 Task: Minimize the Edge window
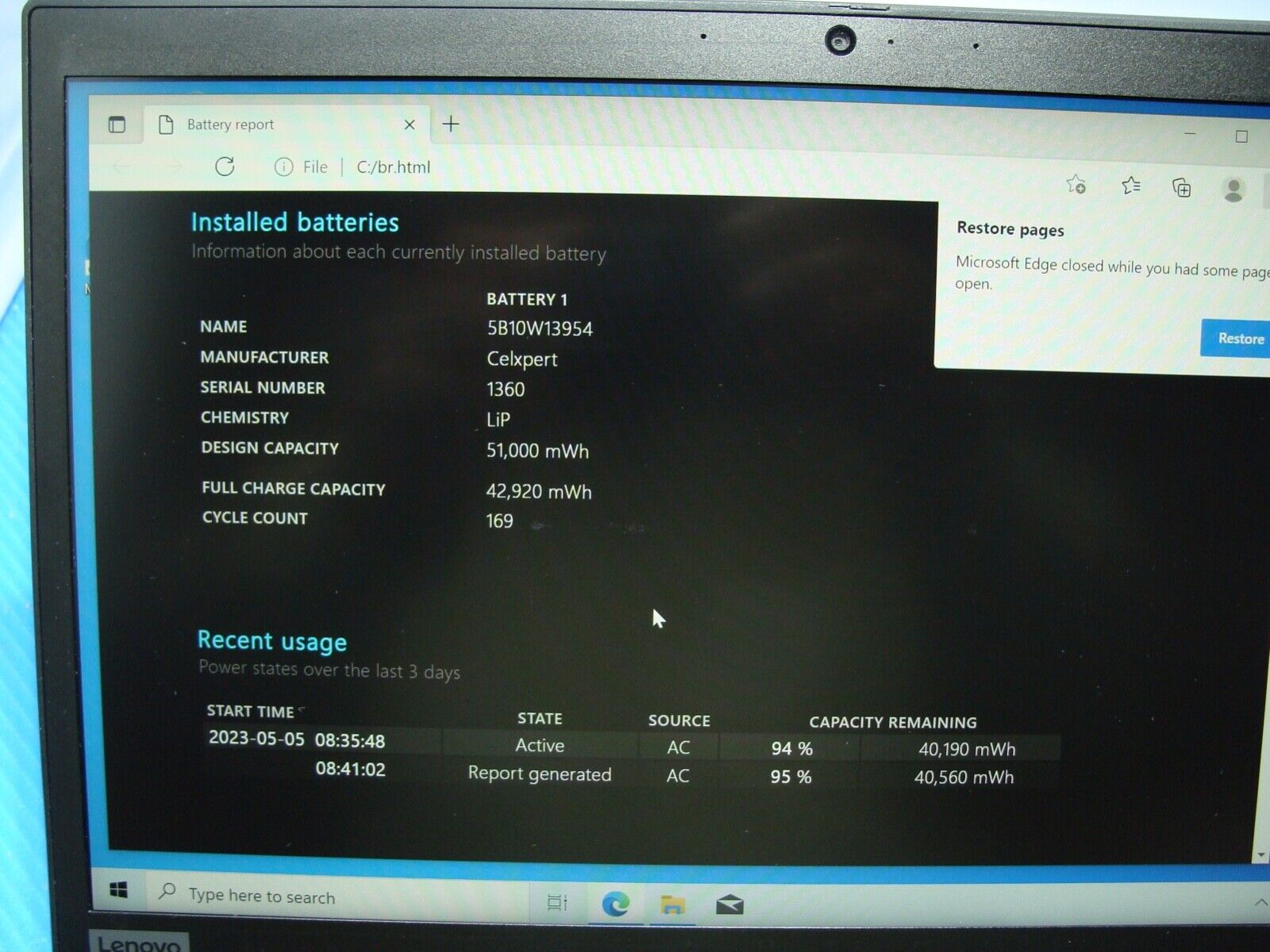point(1190,133)
